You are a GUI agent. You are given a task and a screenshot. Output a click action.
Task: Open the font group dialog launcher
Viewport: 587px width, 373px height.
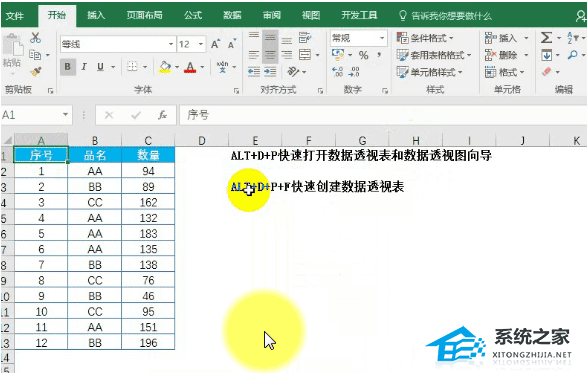point(236,90)
